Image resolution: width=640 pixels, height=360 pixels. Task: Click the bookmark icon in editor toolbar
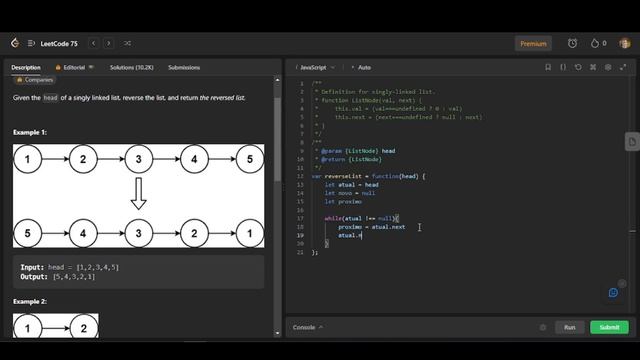(x=548, y=67)
